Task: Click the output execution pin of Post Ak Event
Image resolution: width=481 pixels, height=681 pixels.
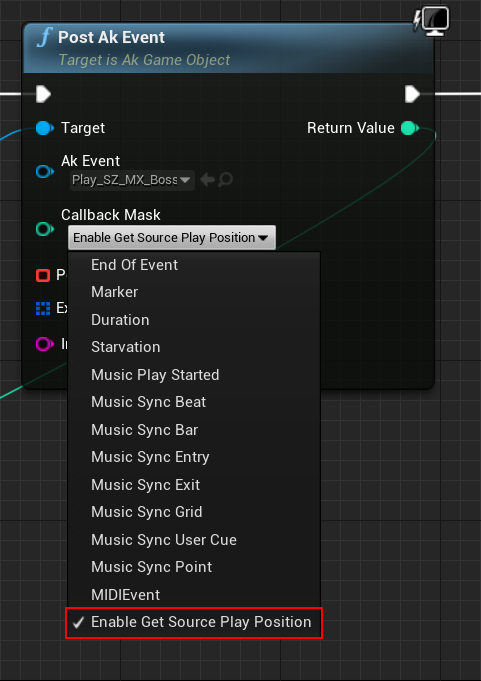Action: [412, 94]
